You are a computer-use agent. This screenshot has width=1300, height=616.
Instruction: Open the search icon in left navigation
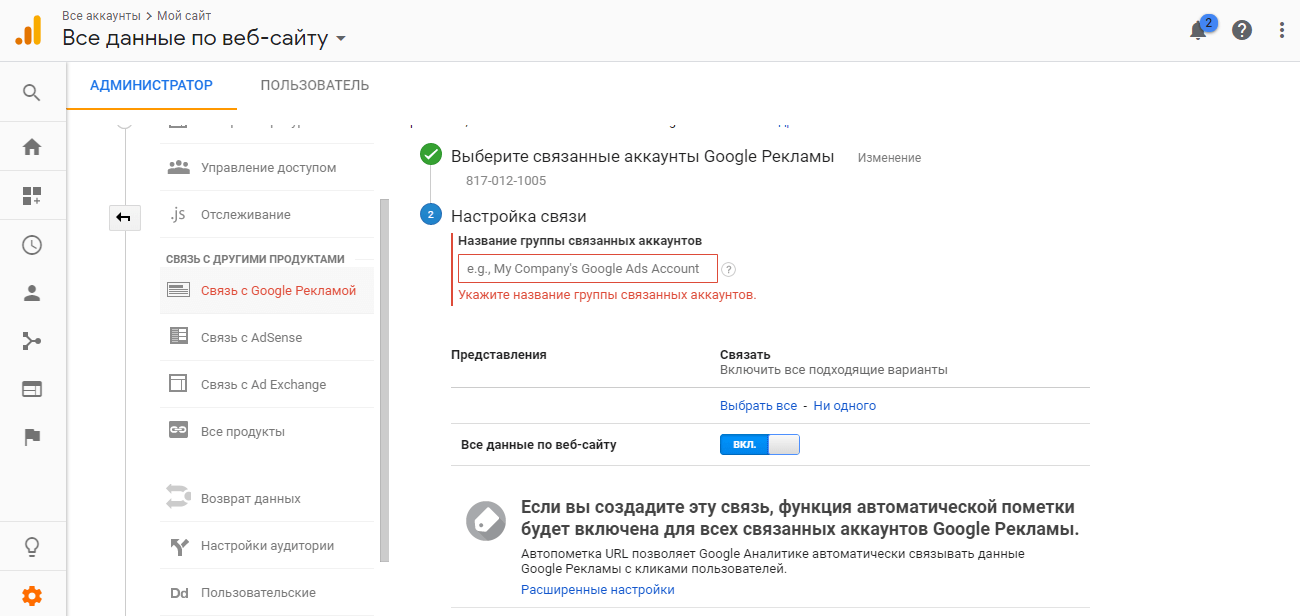pos(31,91)
